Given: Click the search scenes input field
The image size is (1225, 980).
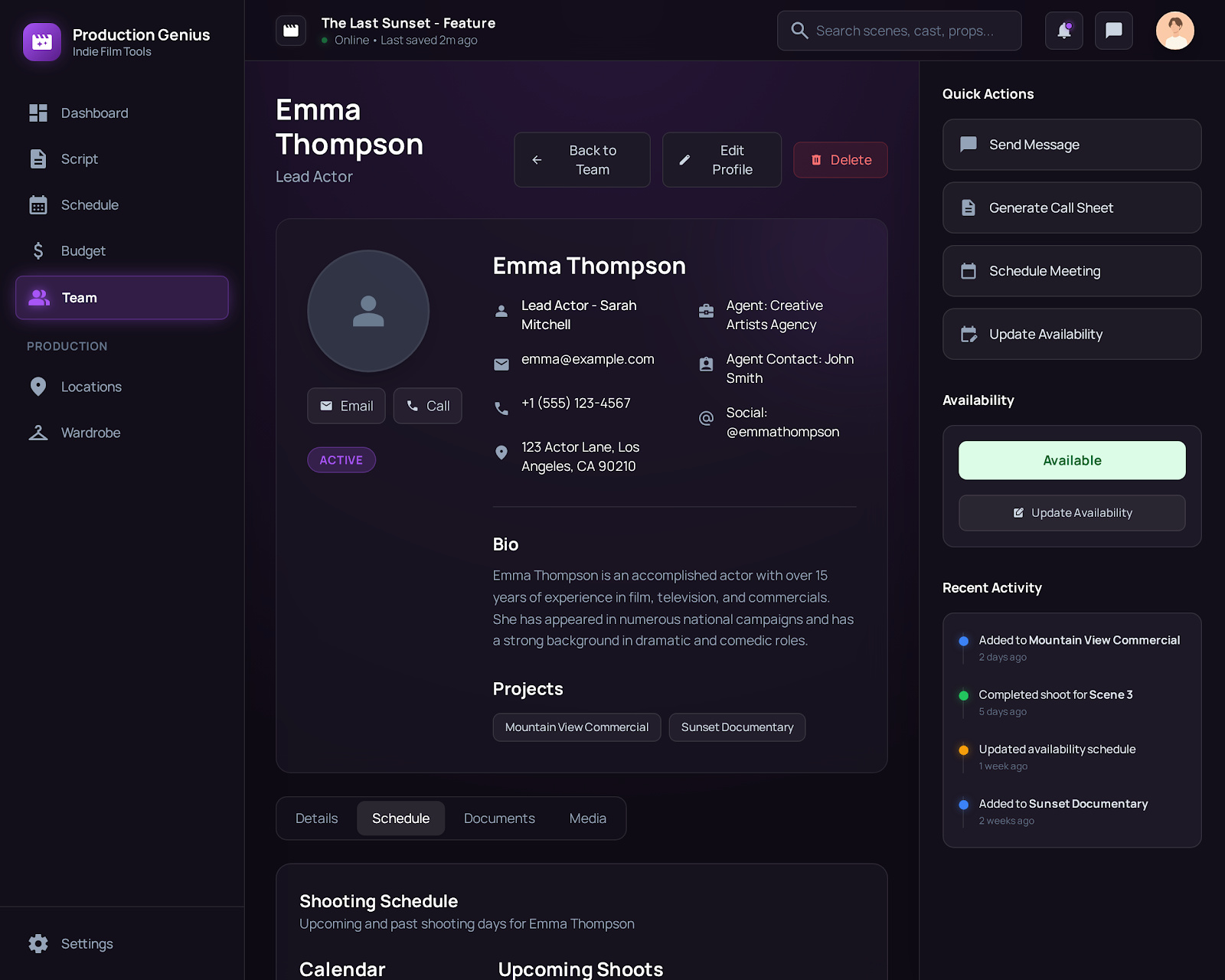Looking at the screenshot, I should tap(899, 31).
